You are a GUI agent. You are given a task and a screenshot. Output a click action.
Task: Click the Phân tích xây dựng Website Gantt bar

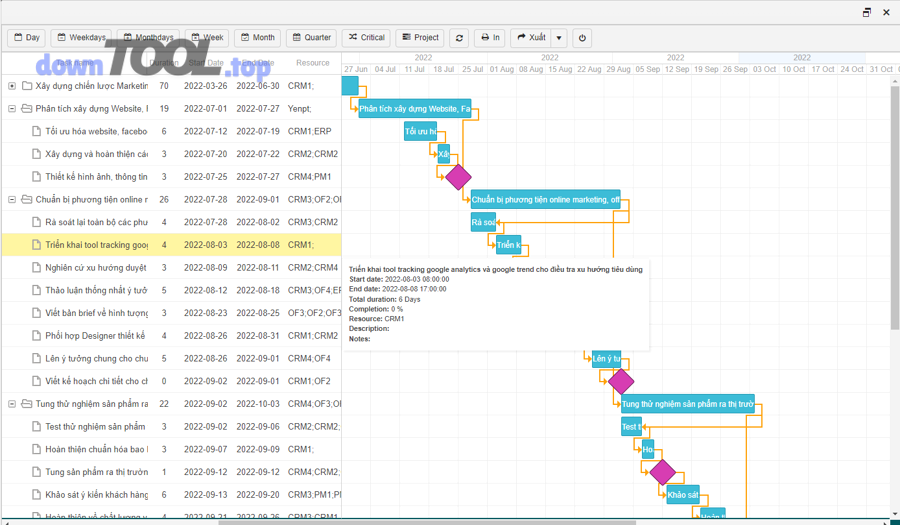point(414,109)
